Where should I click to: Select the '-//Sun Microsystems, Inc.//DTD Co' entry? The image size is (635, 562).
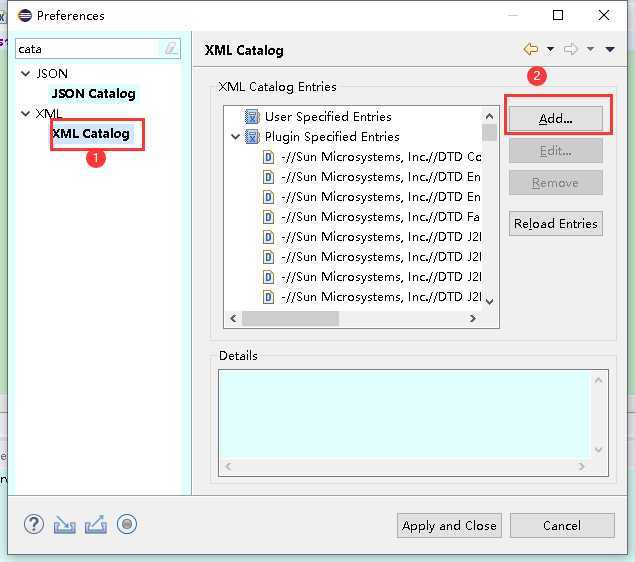pos(372,157)
